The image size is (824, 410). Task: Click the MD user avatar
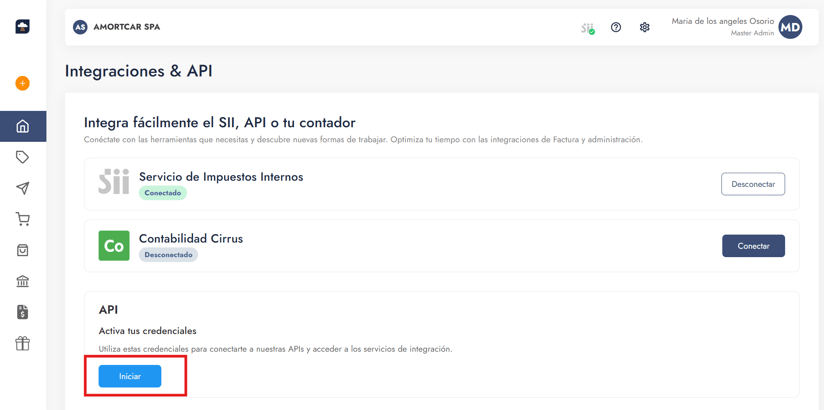790,27
